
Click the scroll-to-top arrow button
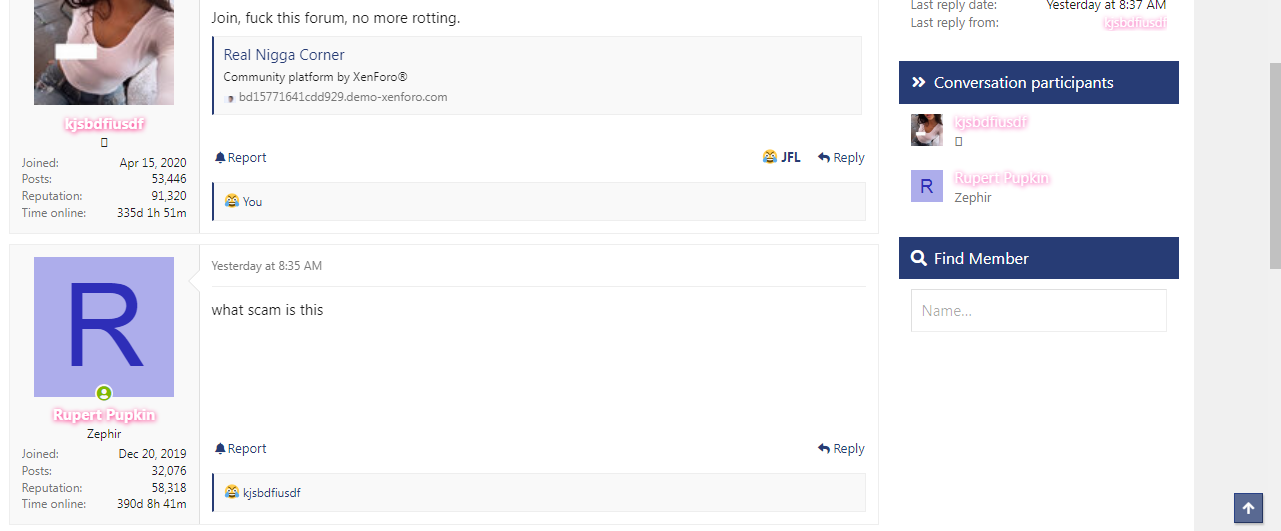pos(1248,508)
